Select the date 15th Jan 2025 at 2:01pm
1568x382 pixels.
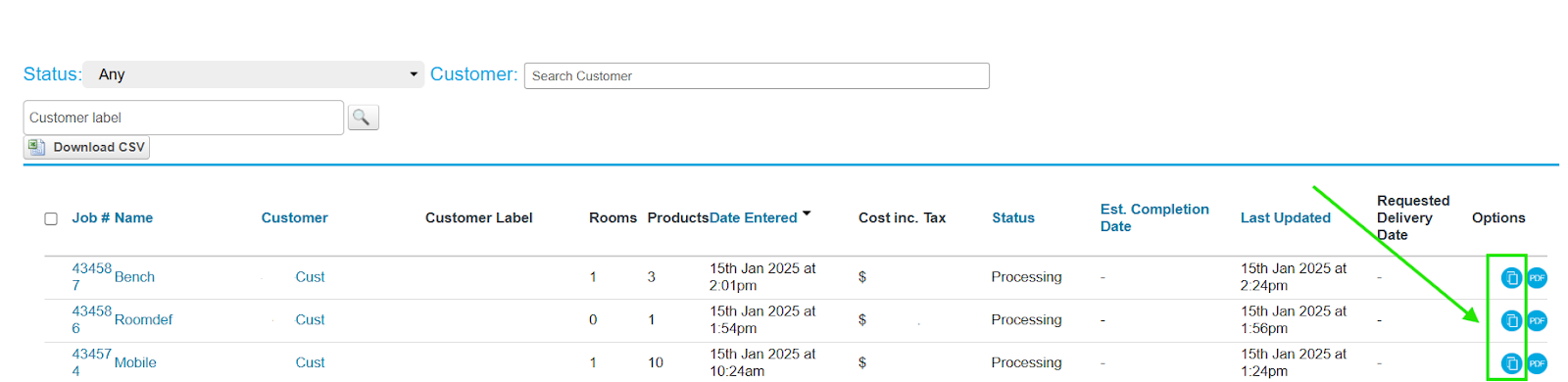[762, 276]
